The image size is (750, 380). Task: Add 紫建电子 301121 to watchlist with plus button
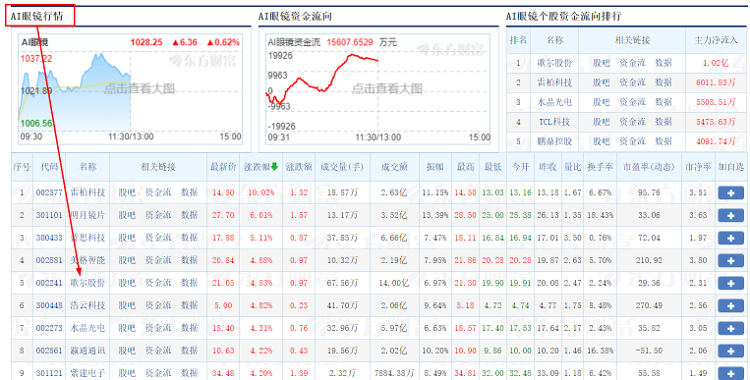click(730, 373)
